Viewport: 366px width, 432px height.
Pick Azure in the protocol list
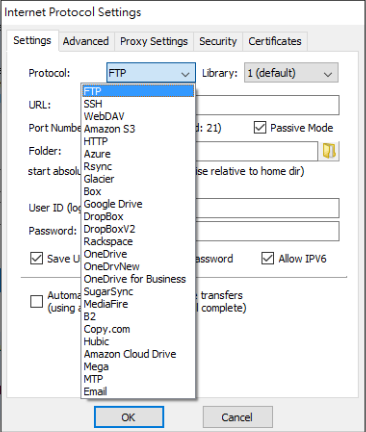pyautogui.click(x=138, y=154)
